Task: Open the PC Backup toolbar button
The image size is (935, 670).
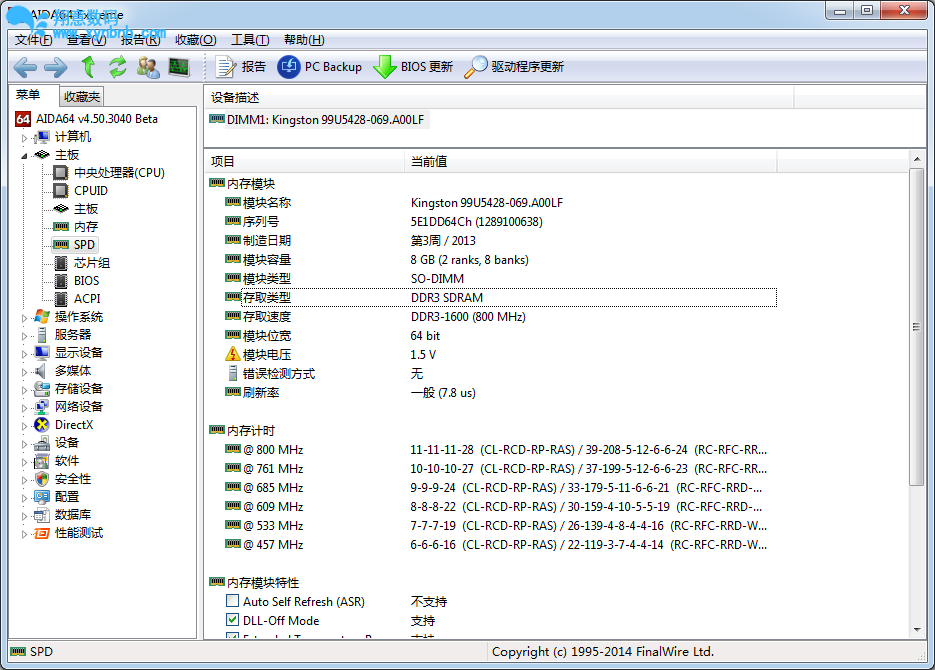Action: coord(320,67)
